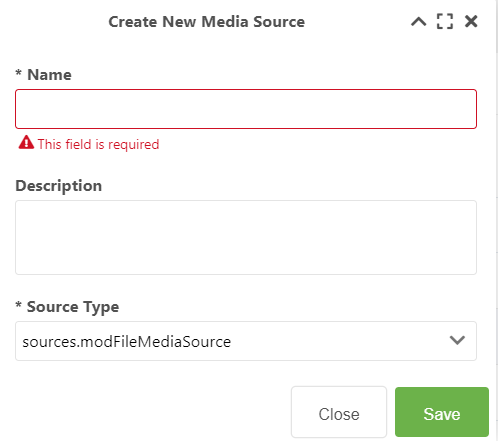
Task: Click the Description label
Action: (x=59, y=186)
